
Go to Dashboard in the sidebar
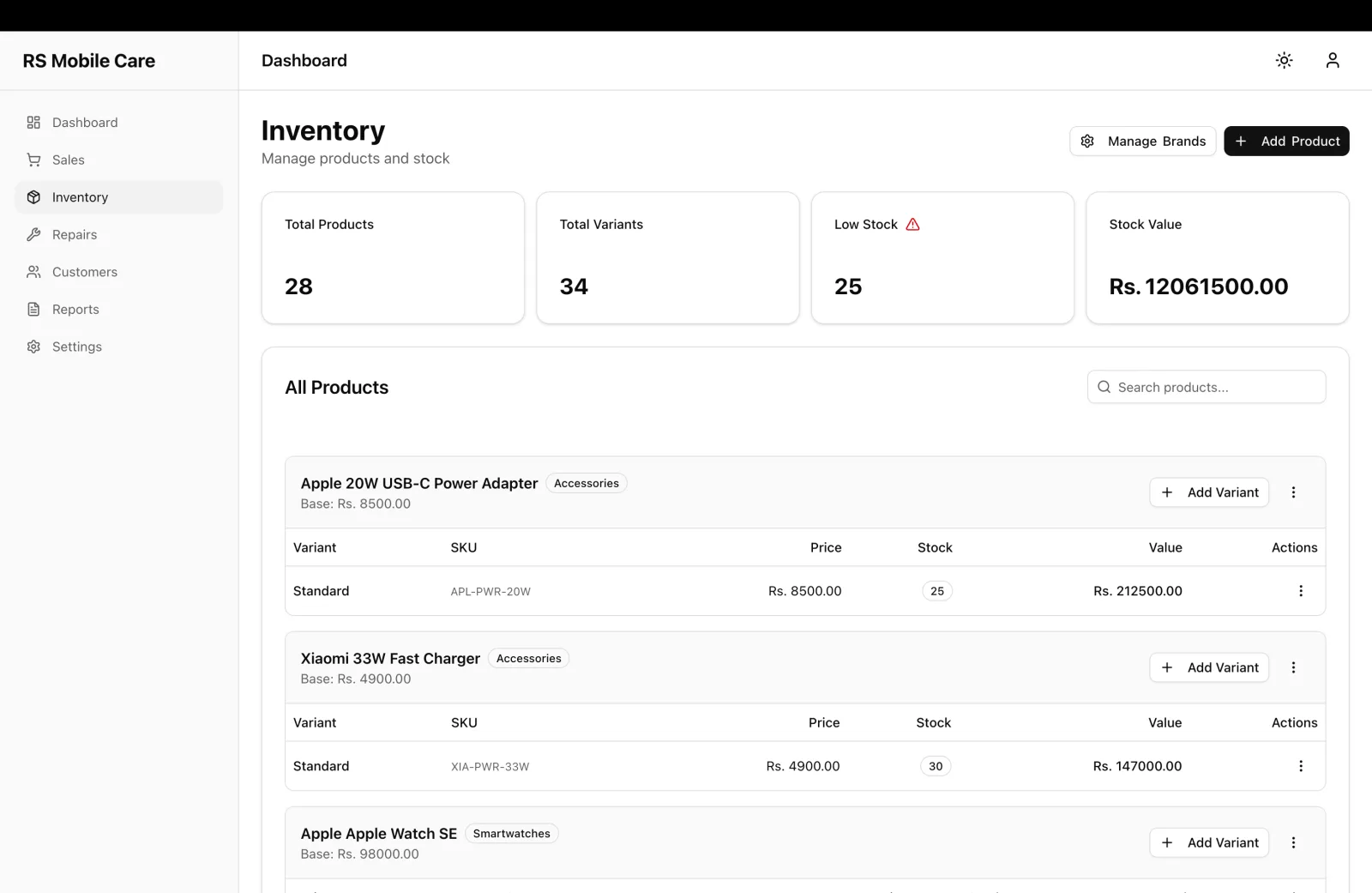click(x=119, y=123)
